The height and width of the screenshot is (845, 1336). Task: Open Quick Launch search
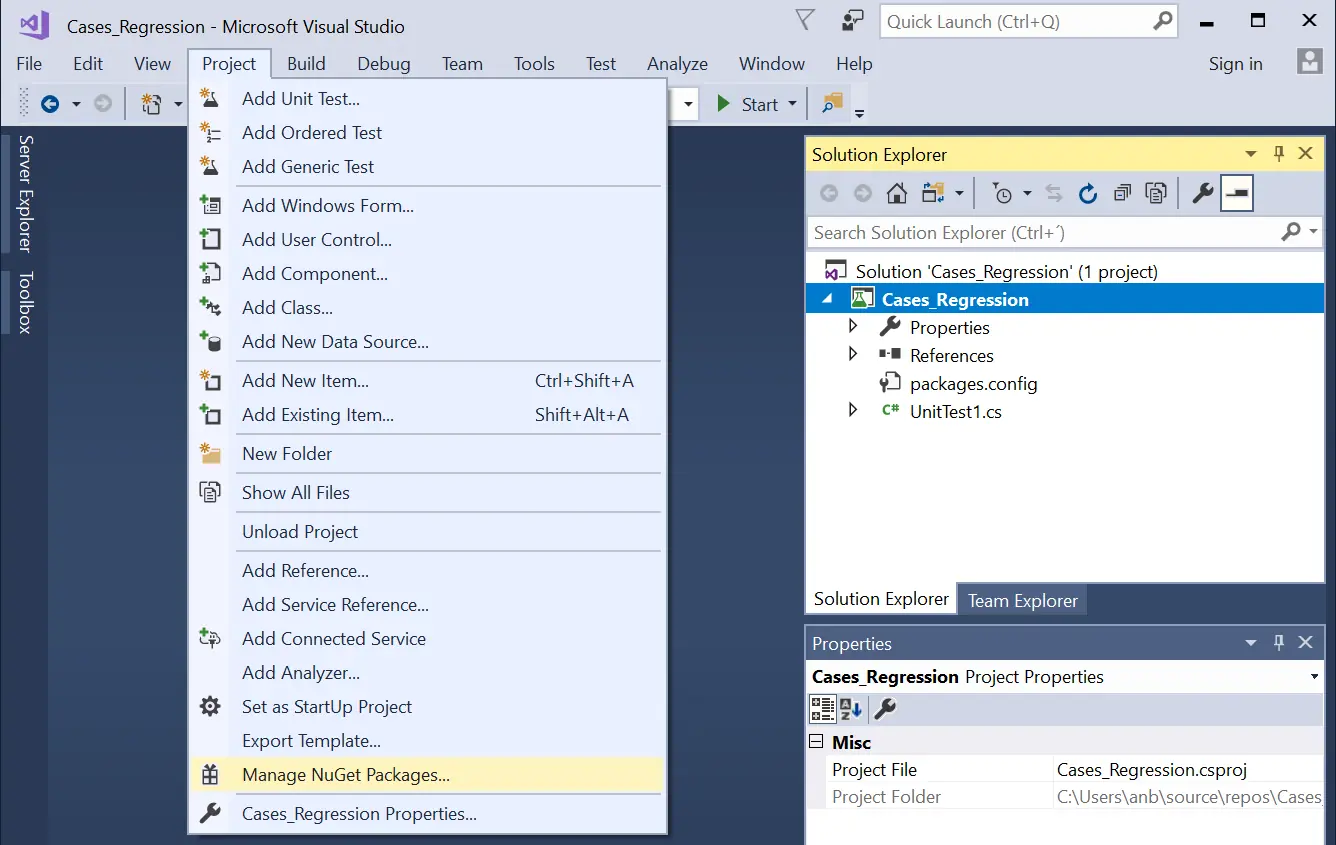[1017, 20]
